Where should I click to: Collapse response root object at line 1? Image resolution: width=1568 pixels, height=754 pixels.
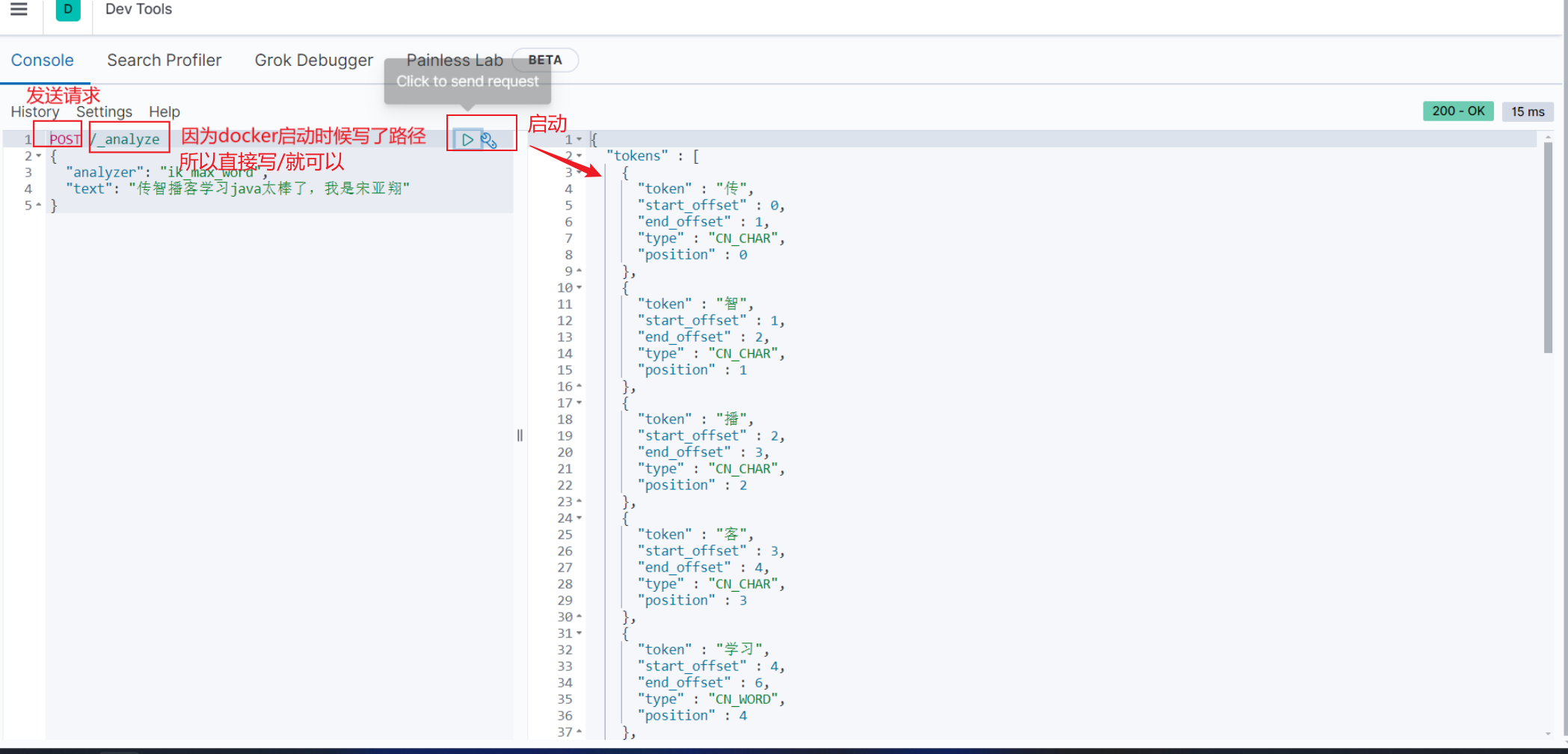coord(579,140)
